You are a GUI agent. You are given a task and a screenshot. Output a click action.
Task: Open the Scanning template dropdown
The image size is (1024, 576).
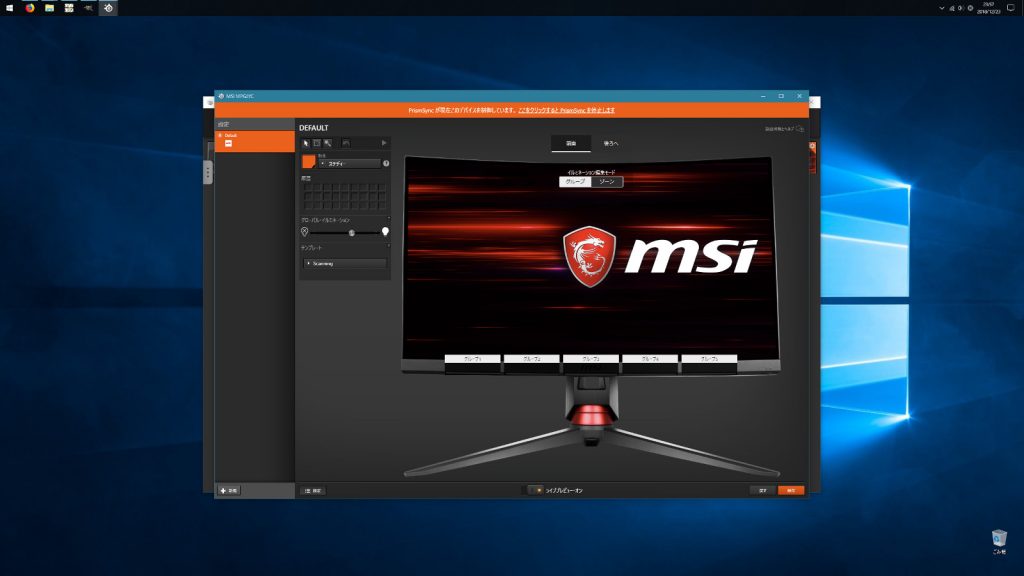(345, 263)
